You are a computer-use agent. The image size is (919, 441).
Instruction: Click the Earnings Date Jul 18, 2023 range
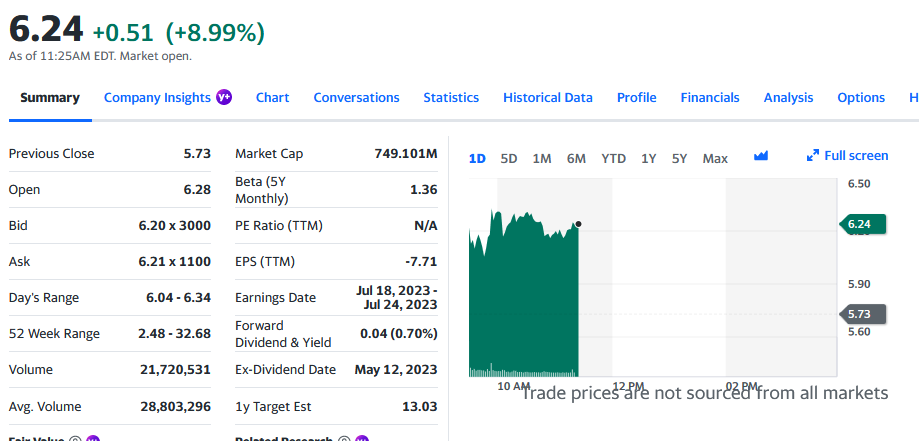[397, 297]
